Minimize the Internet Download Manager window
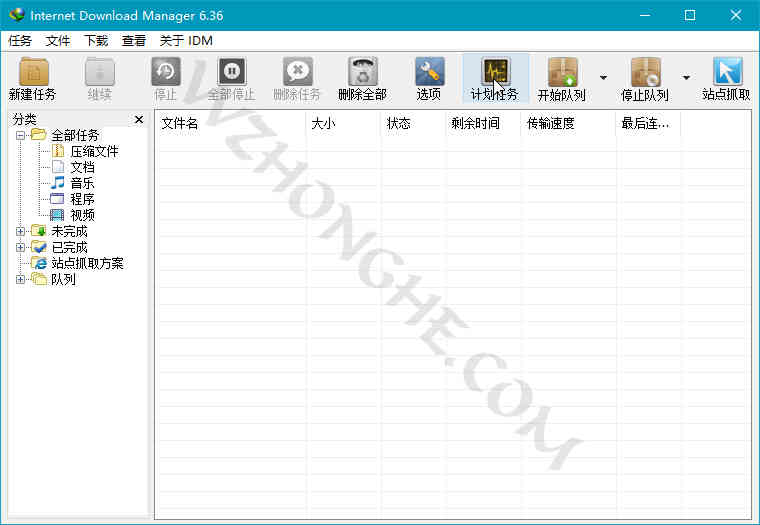760x525 pixels. tap(645, 16)
